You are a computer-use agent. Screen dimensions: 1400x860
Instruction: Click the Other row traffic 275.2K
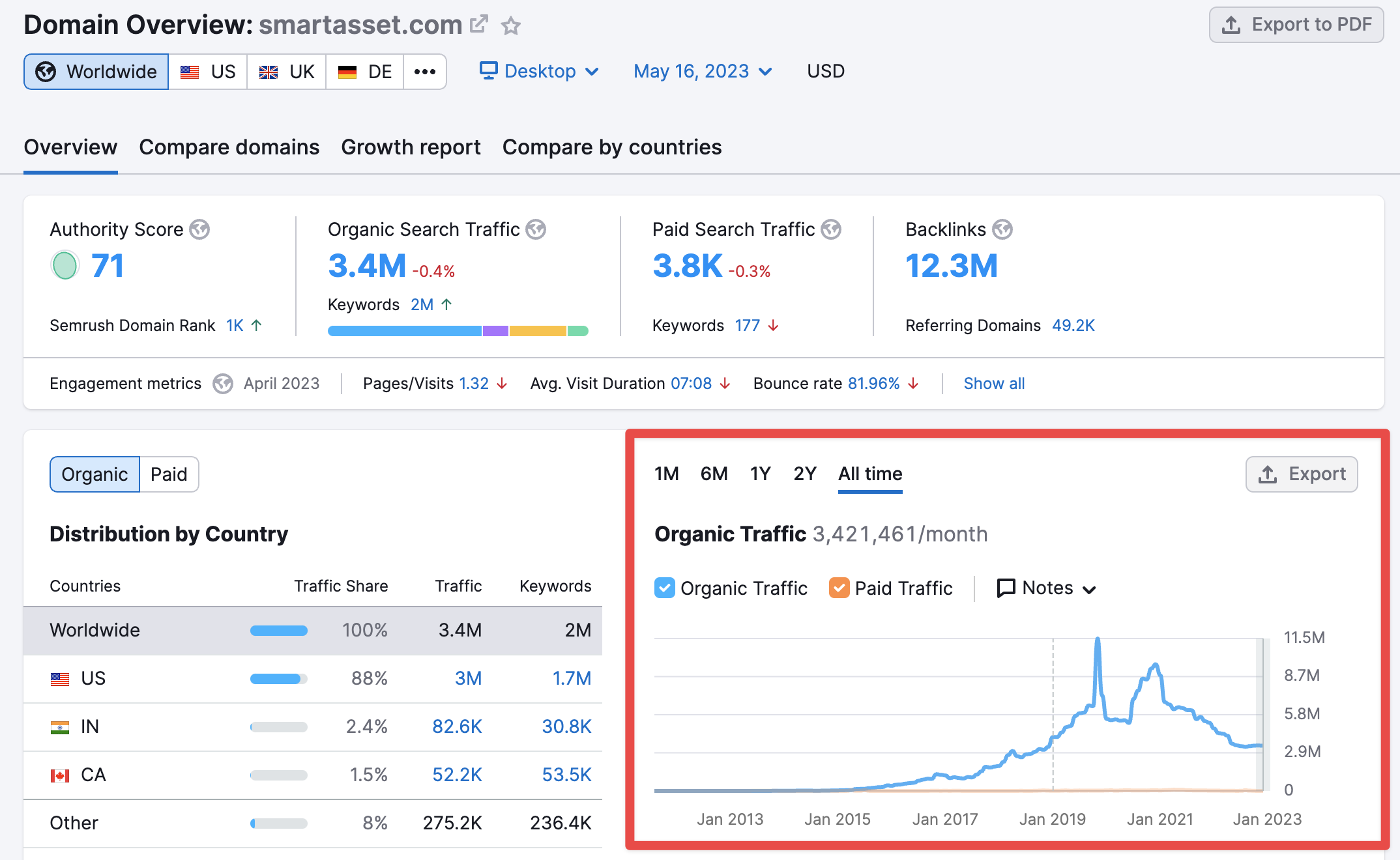tap(452, 823)
